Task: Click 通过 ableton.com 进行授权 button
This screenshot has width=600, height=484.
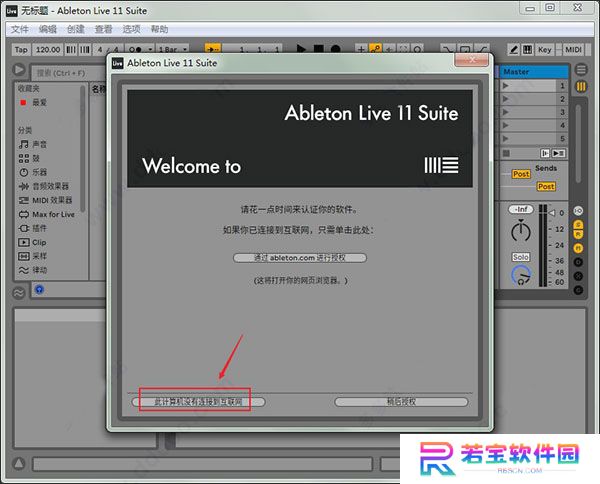Action: 300,258
